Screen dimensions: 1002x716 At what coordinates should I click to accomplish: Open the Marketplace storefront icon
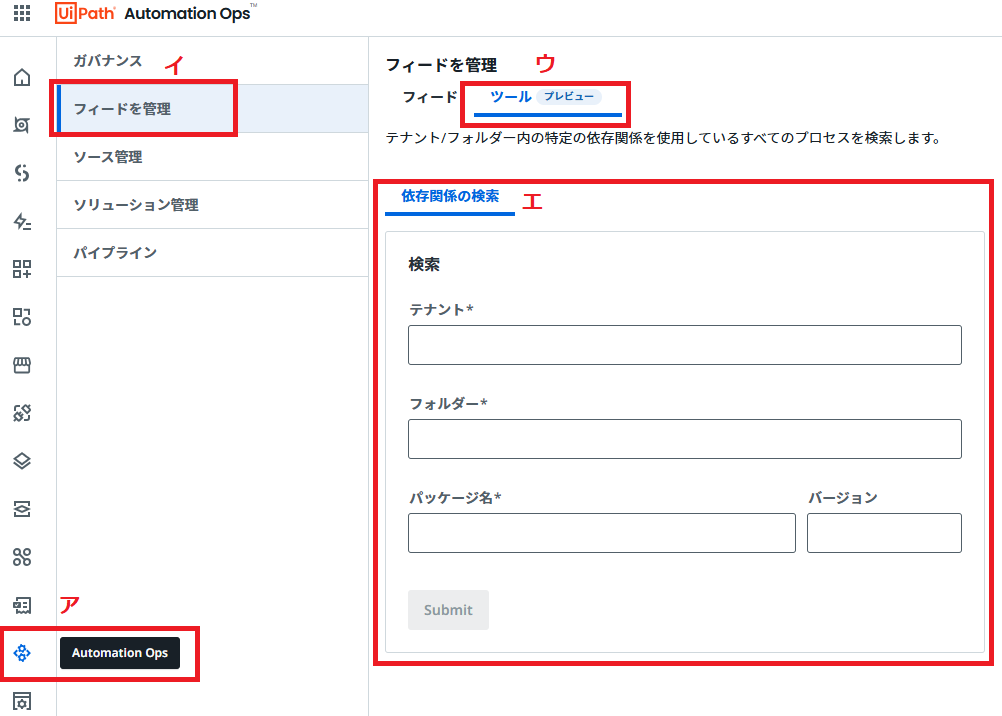(x=22, y=365)
